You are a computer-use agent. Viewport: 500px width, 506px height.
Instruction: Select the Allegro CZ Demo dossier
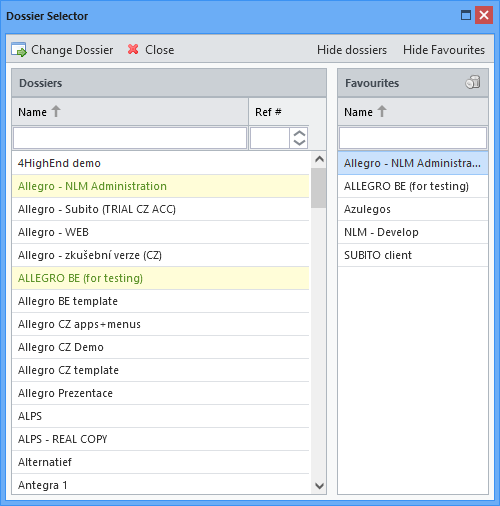(160, 347)
